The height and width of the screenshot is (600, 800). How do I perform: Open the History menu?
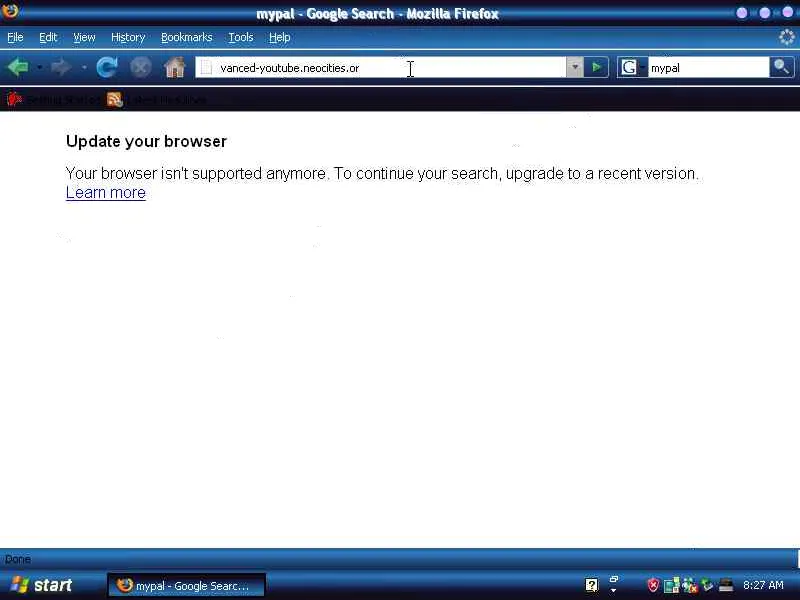click(x=128, y=37)
